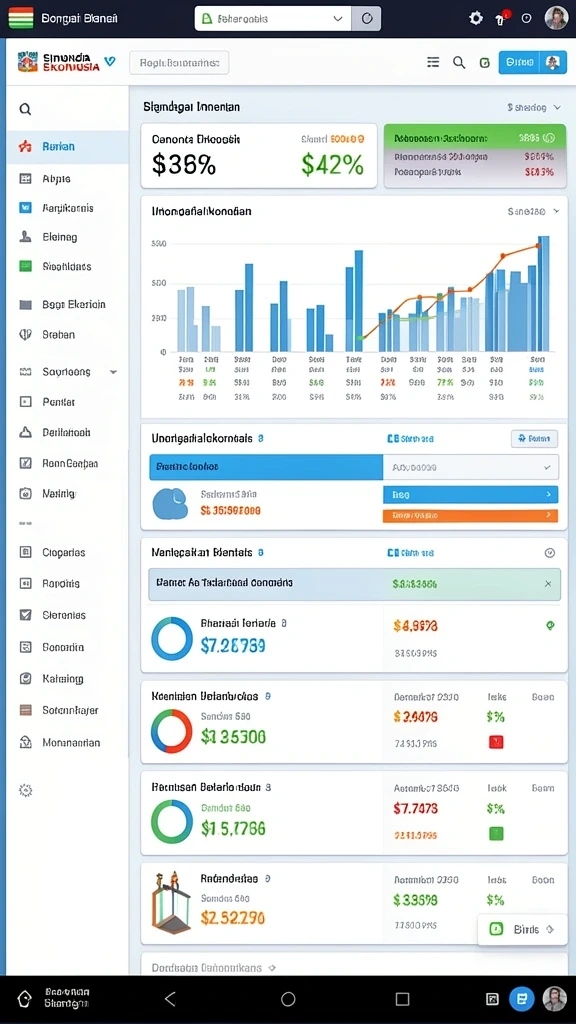
Task: Click the green square status indicator
Action: tap(496, 833)
